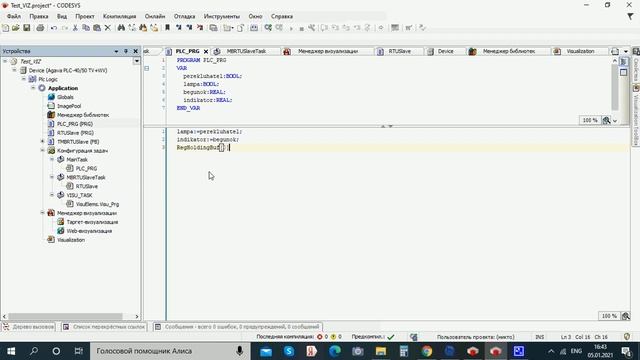Open File Explorer from the taskbar

381,351
